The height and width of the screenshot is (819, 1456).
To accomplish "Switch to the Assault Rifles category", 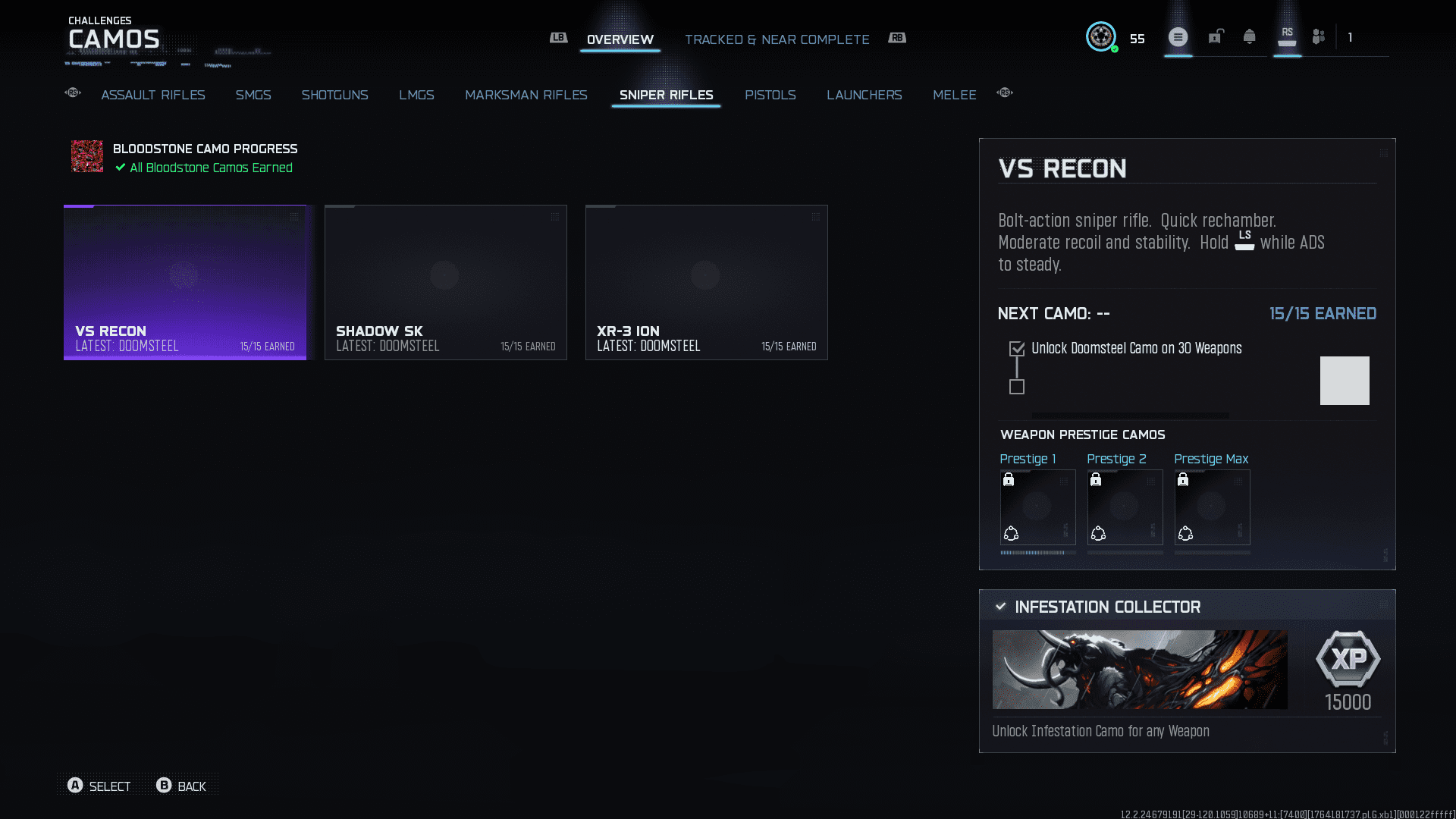I will (153, 95).
